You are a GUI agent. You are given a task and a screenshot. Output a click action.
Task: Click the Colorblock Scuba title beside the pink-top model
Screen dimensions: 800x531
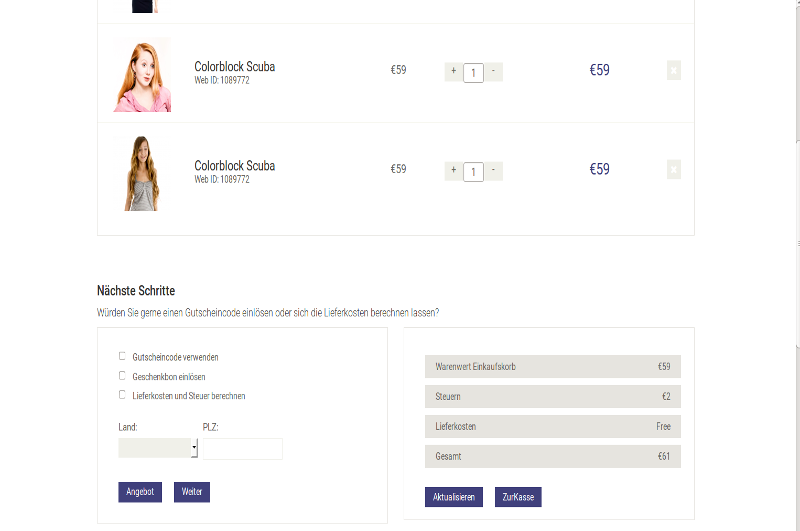click(234, 66)
